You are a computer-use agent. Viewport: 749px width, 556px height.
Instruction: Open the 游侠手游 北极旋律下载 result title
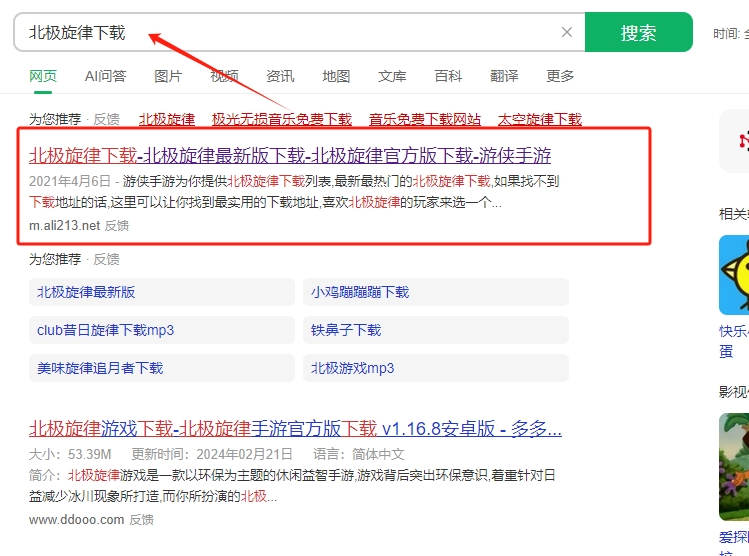pyautogui.click(x=290, y=155)
